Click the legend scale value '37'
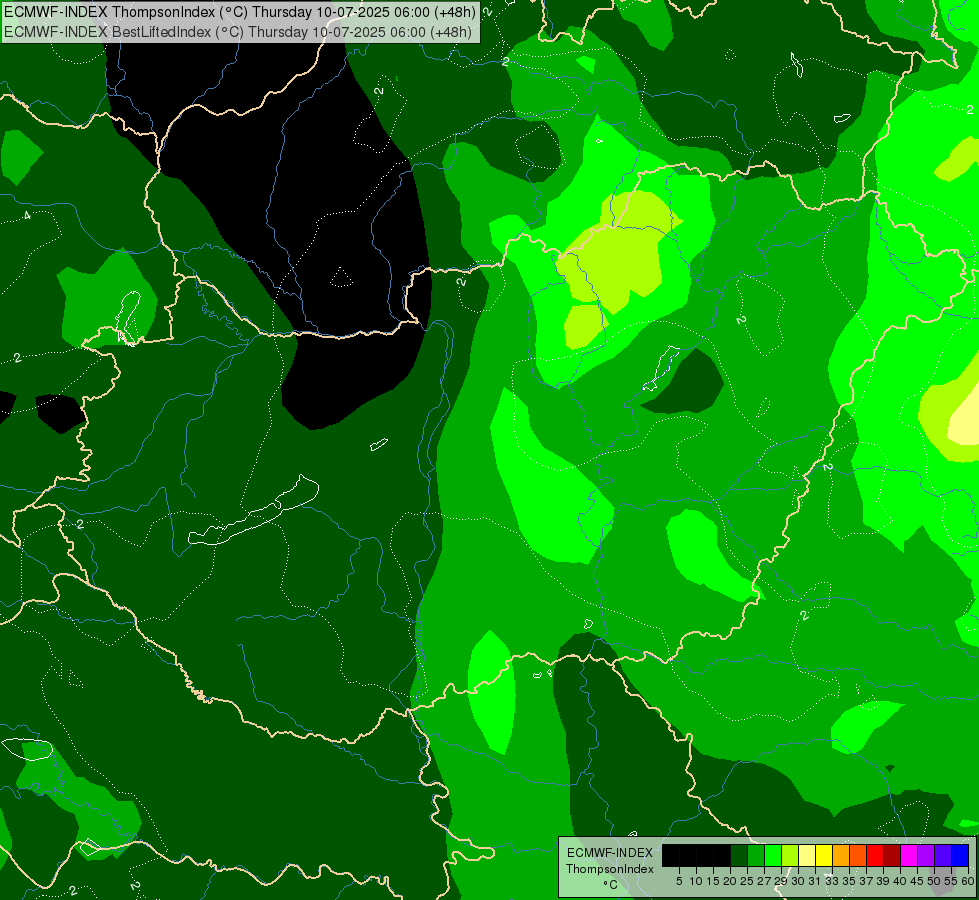Viewport: 979px width, 900px height. tap(866, 881)
